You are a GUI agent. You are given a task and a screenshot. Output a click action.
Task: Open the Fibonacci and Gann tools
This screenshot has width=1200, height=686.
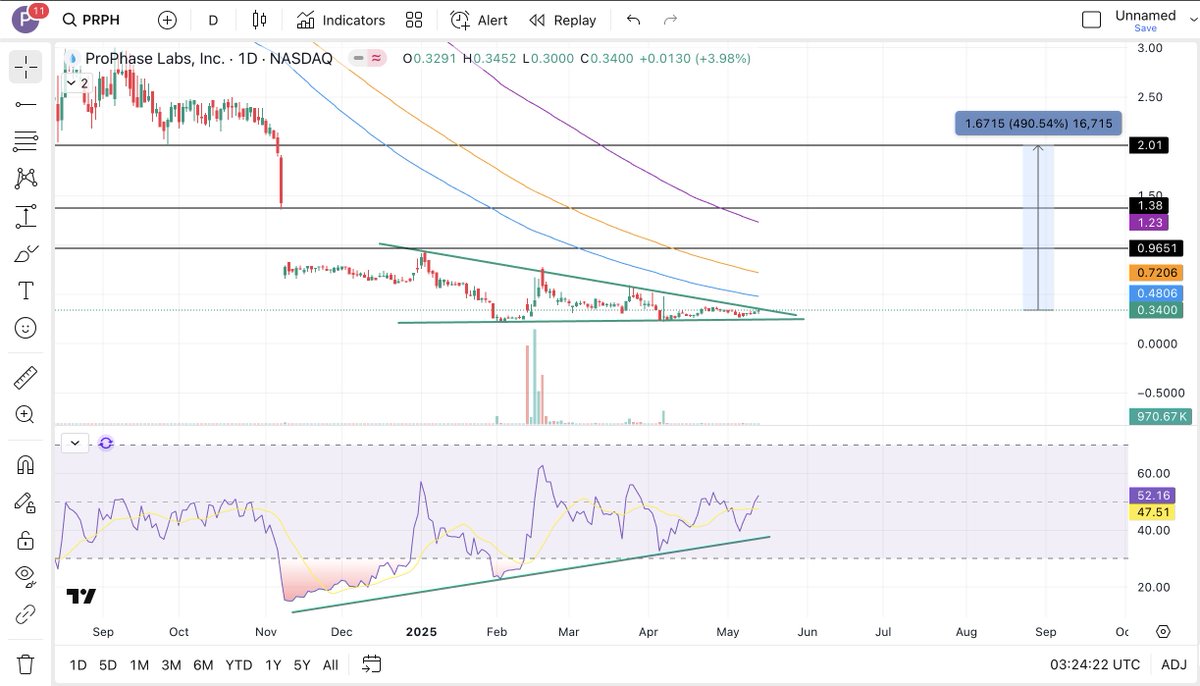click(26, 141)
